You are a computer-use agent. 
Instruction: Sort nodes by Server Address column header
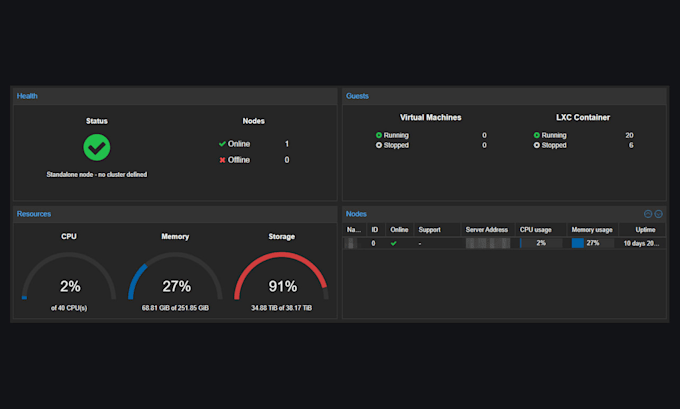pyautogui.click(x=487, y=230)
